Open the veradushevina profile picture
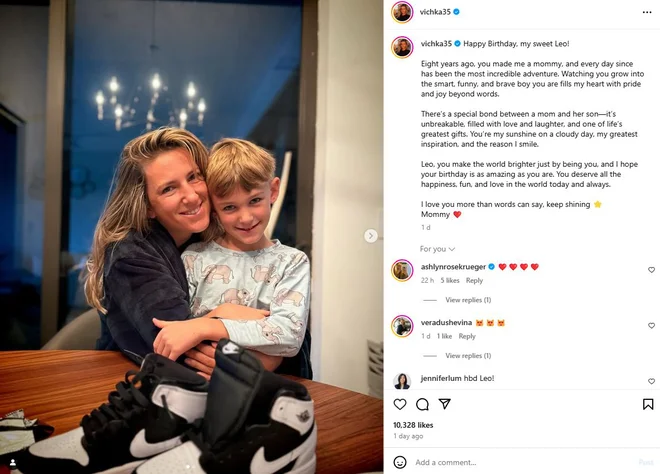Viewport: 660px width, 474px height. click(x=402, y=326)
